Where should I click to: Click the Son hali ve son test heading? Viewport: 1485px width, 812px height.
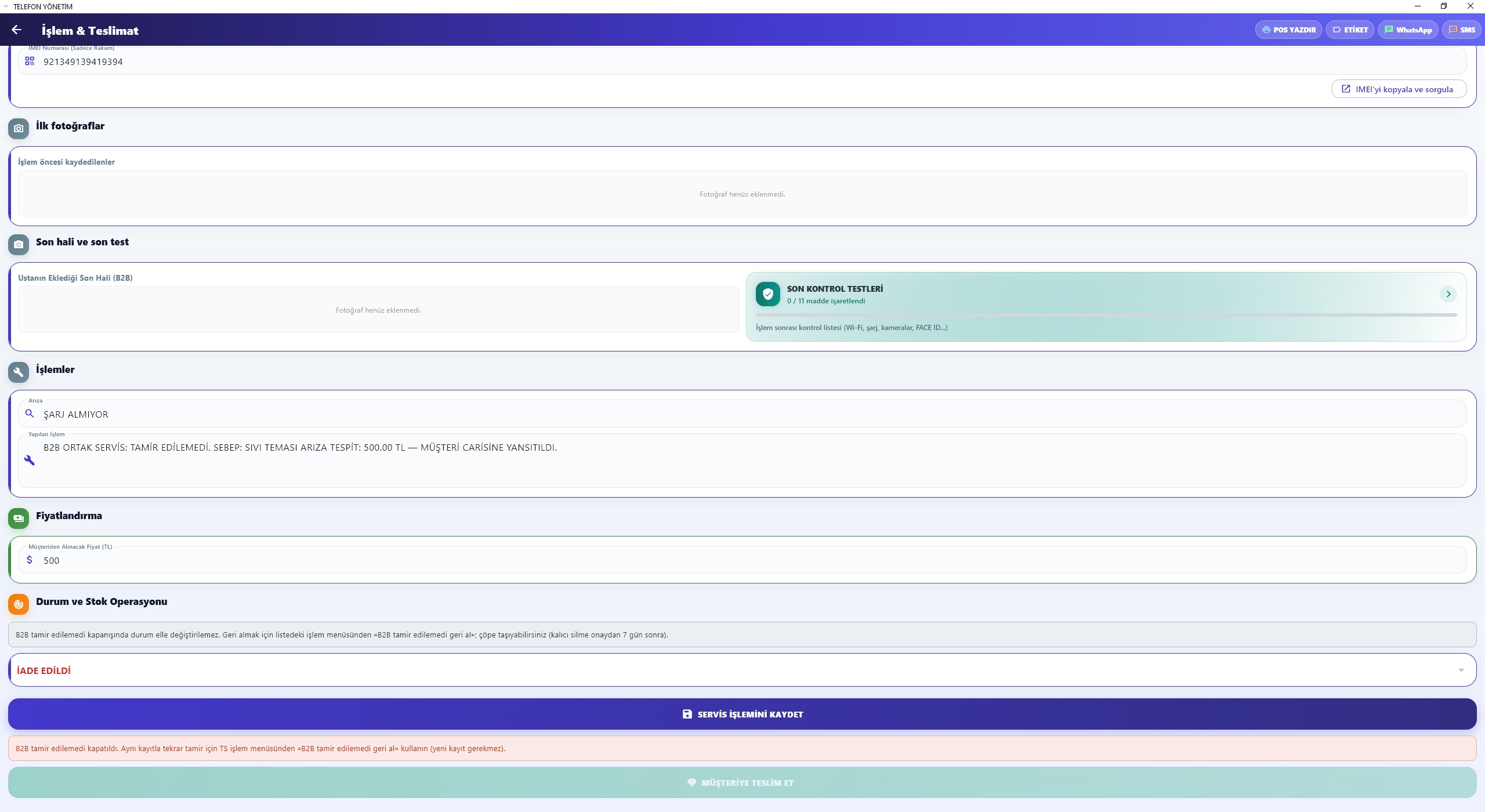[82, 242]
